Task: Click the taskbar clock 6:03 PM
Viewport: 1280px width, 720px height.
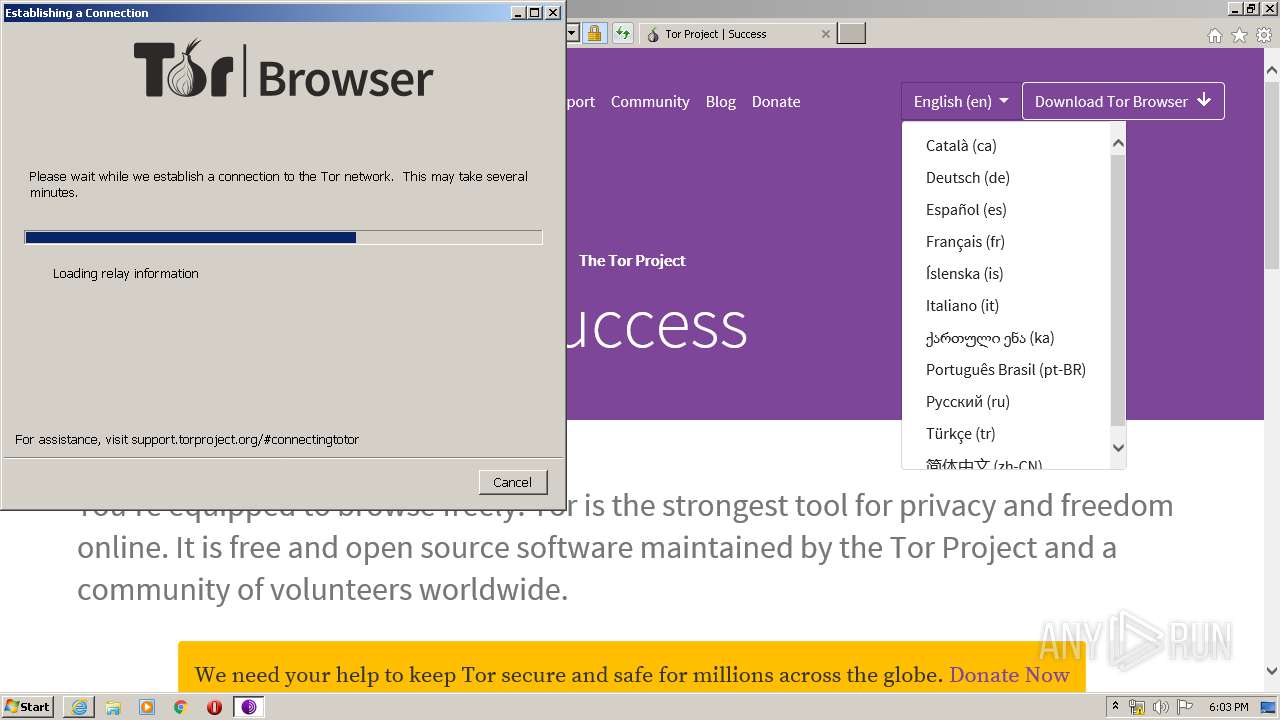Action: (1228, 707)
